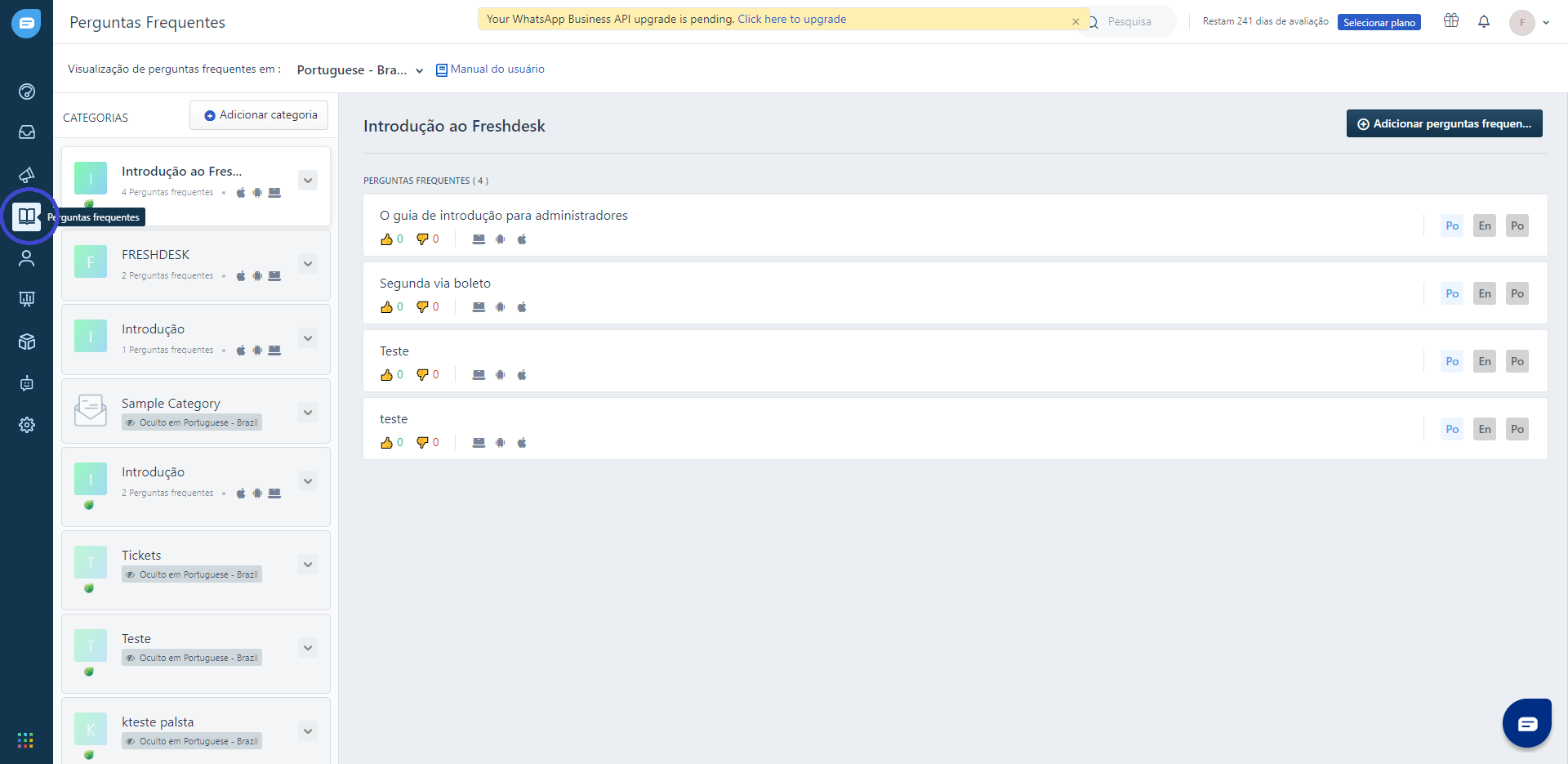Screen dimensions: 1568x764
Task: Open 'Manual do usuário' link
Action: [x=490, y=69]
